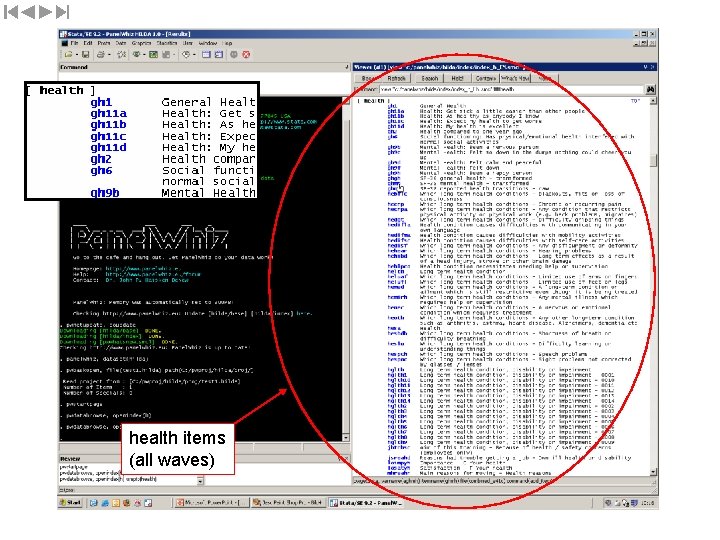Viewport: 720px width, 540px height.
Task: Click the gh6 variable link in zoomed callout
Action: pos(101,170)
